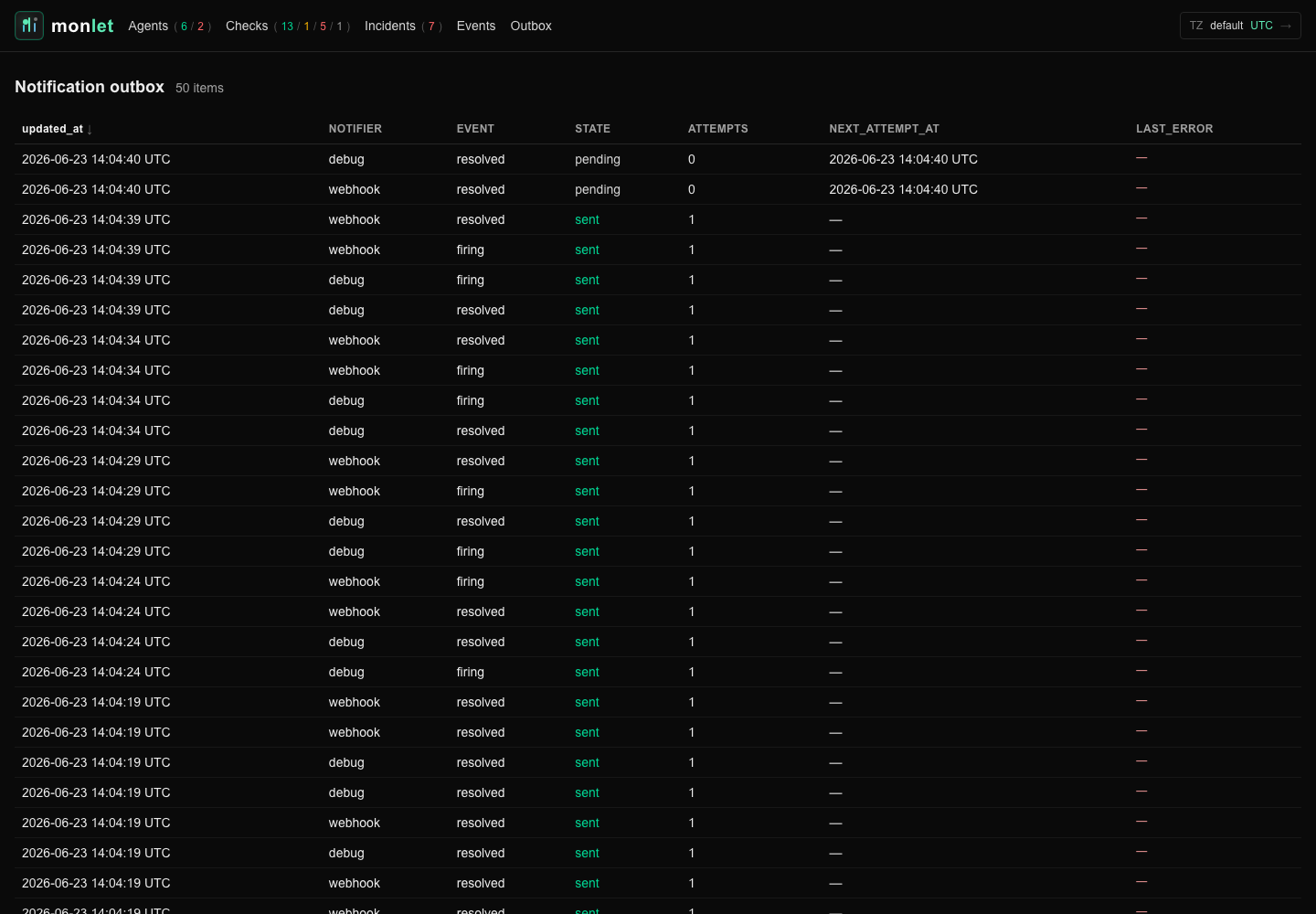This screenshot has width=1316, height=914.
Task: Click the '50 items' count label
Action: click(x=199, y=88)
